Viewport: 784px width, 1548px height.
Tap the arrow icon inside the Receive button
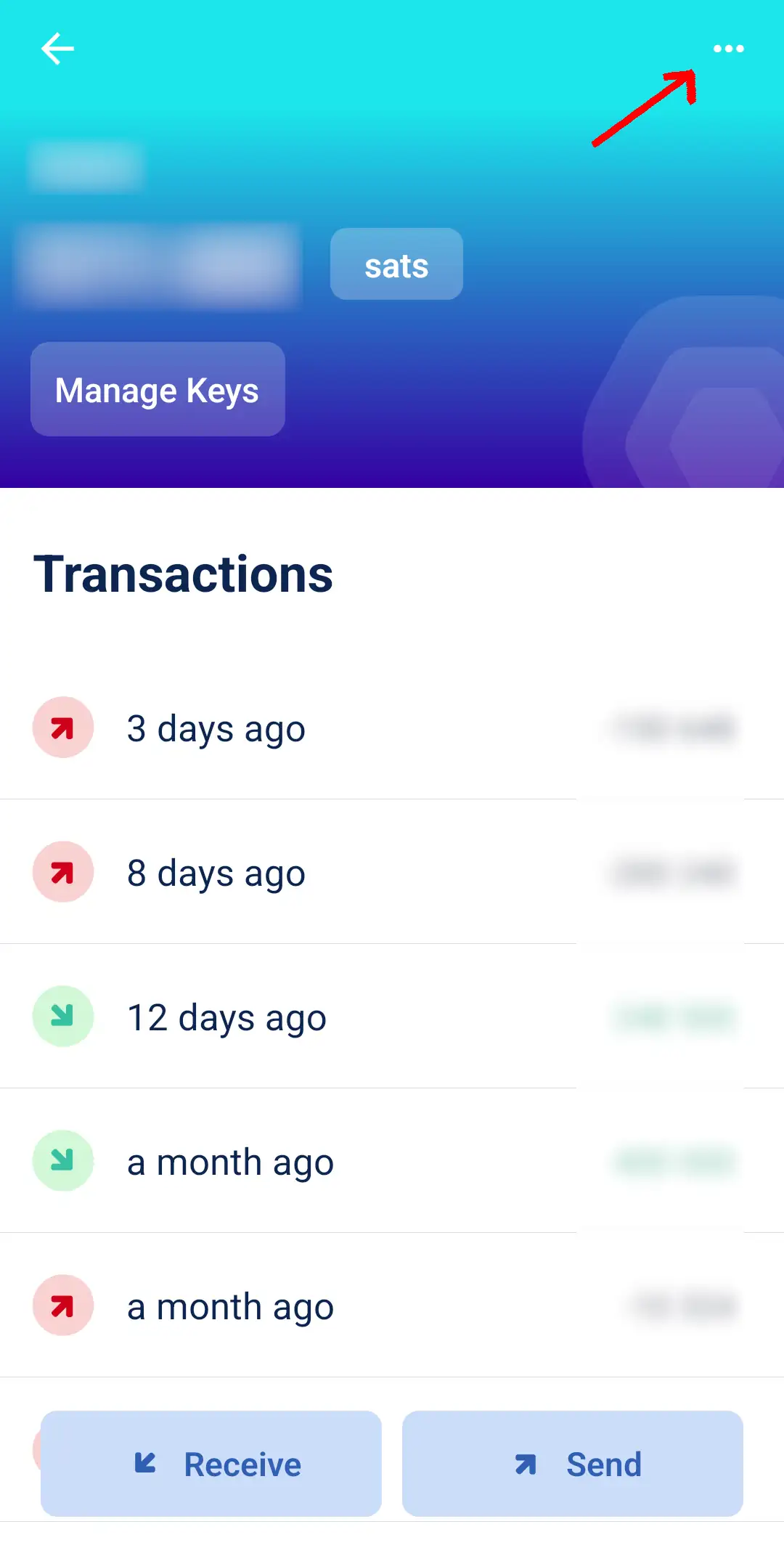[x=146, y=1463]
